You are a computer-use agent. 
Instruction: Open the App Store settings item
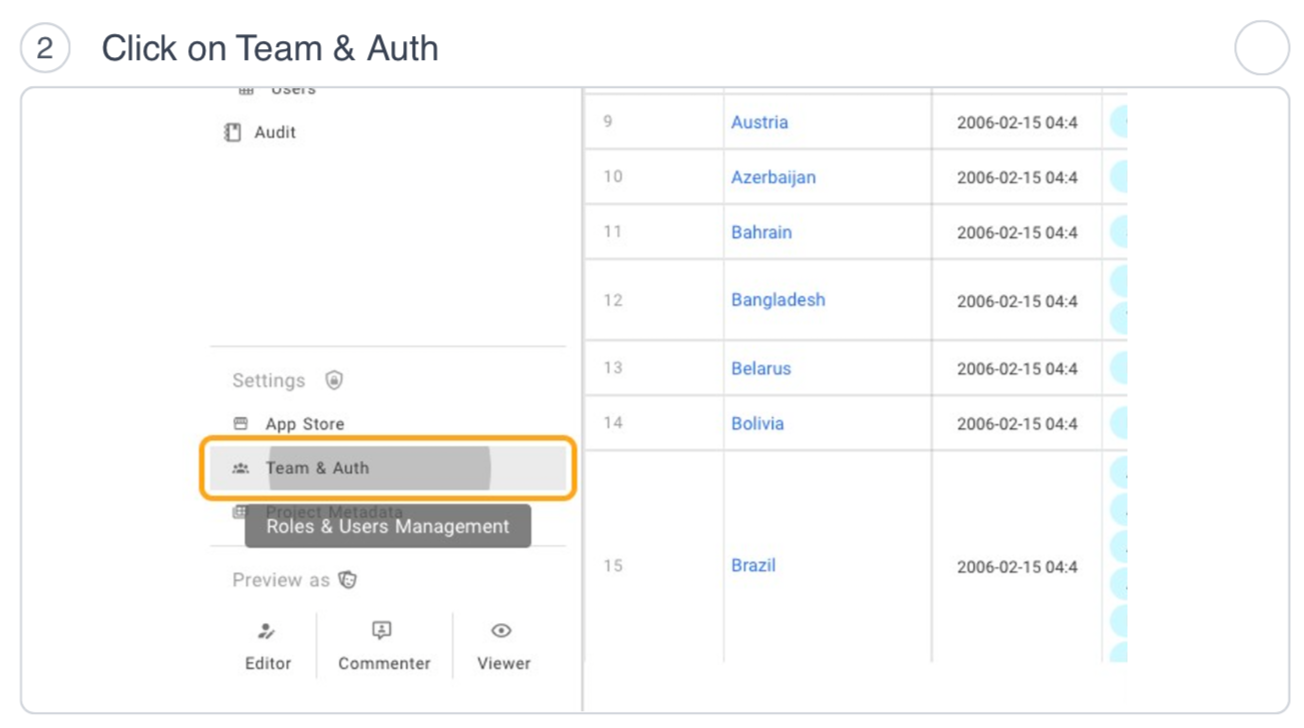click(289, 424)
